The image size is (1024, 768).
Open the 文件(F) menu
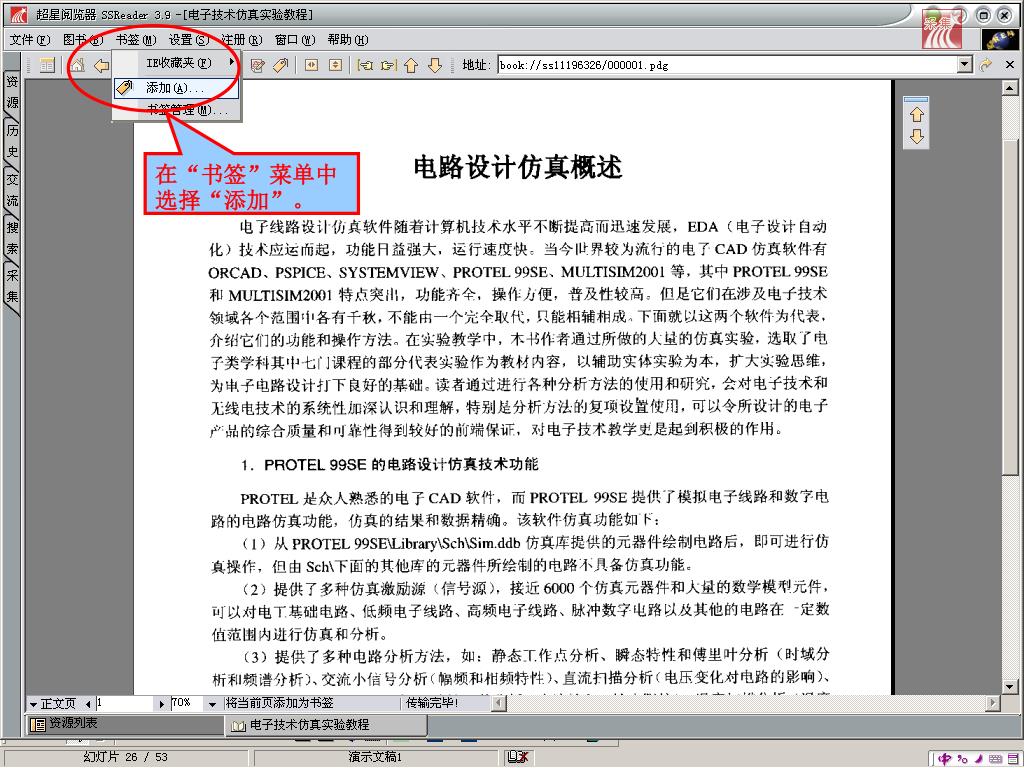pos(29,40)
